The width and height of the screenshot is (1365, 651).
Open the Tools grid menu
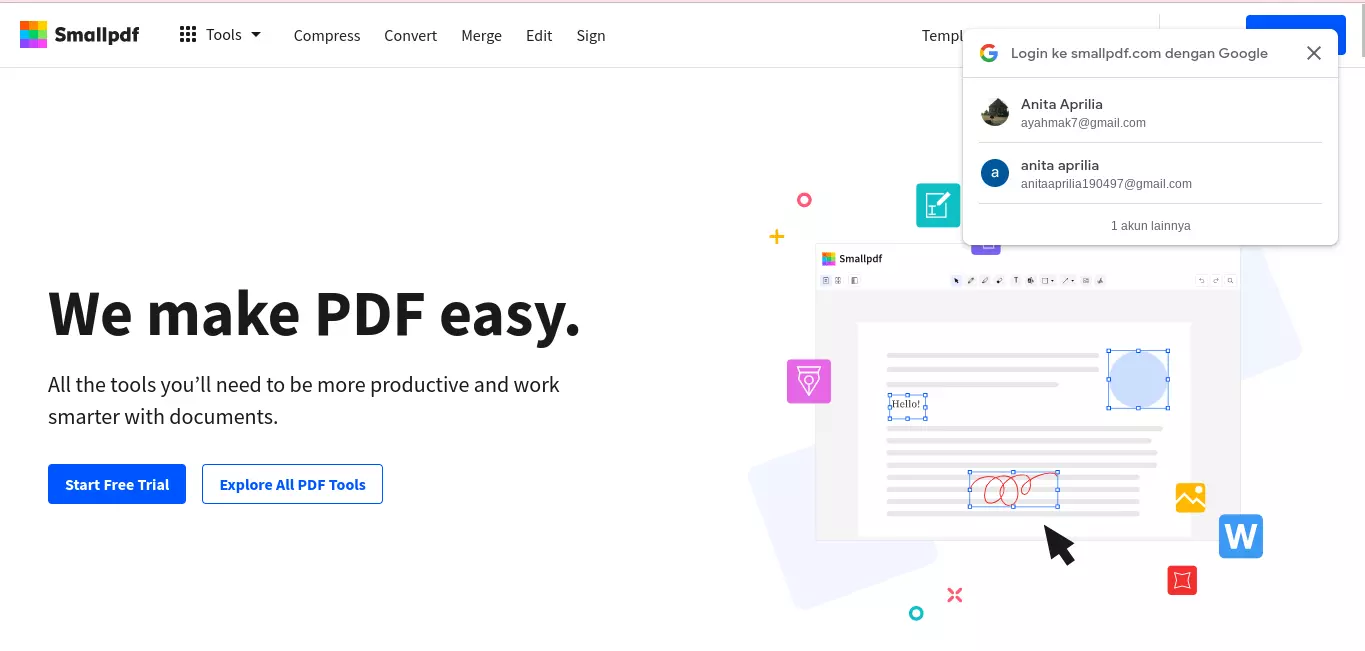coord(220,35)
